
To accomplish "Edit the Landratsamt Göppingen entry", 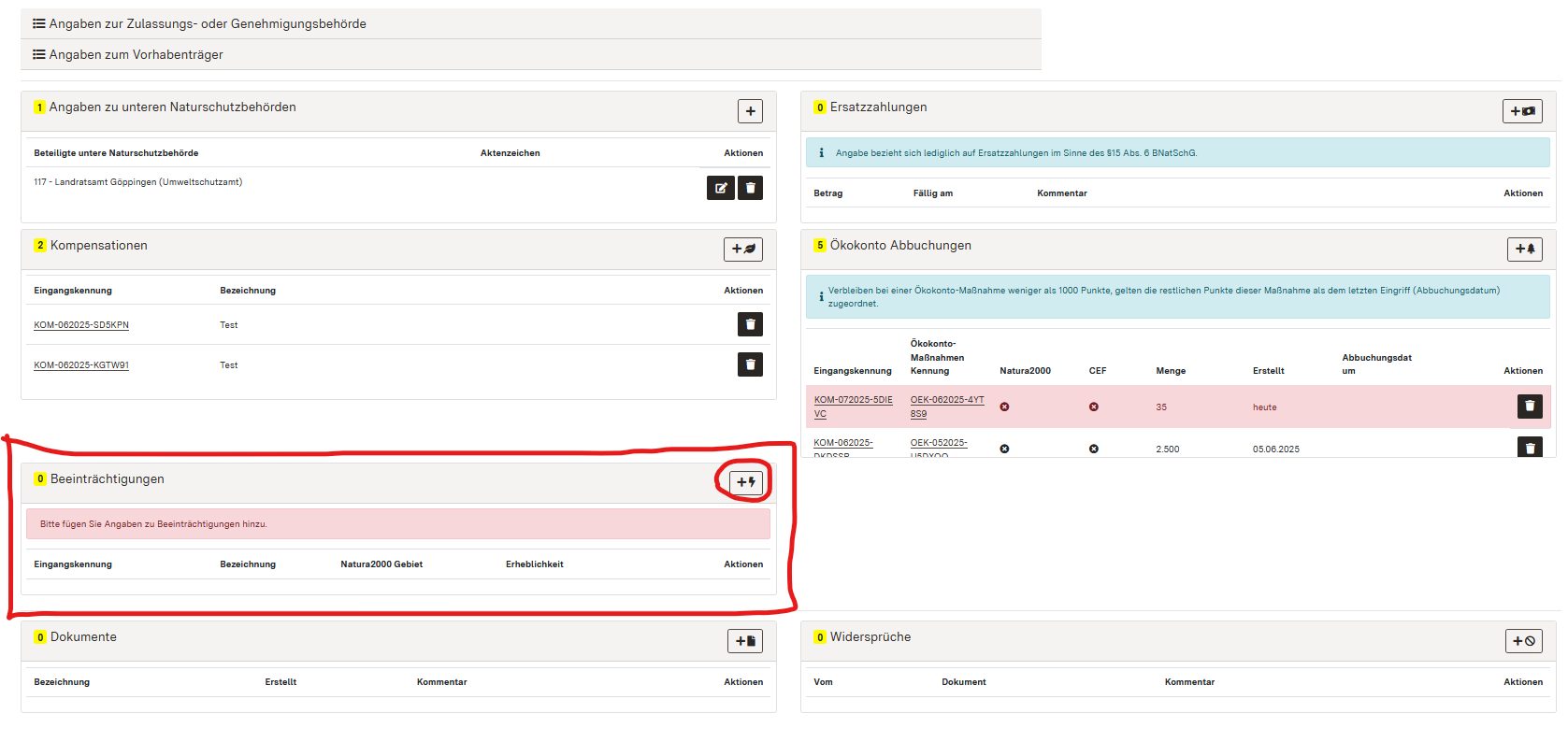I will [720, 188].
